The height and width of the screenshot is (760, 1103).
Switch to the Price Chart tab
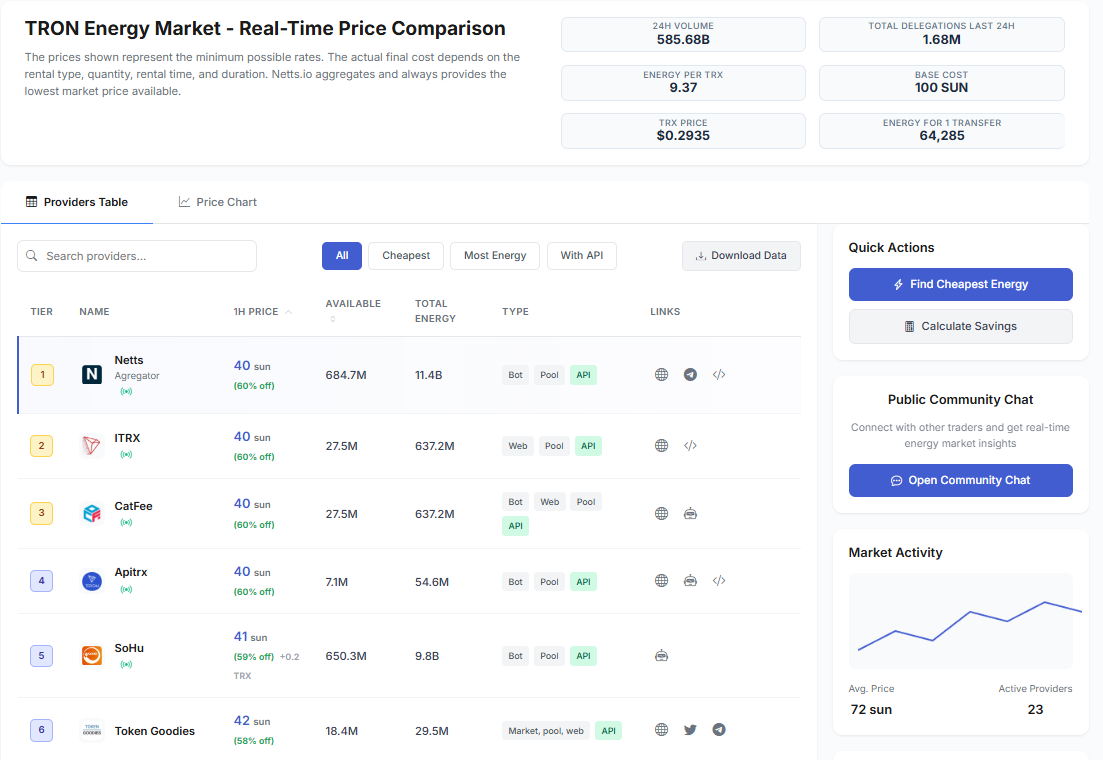click(x=218, y=202)
